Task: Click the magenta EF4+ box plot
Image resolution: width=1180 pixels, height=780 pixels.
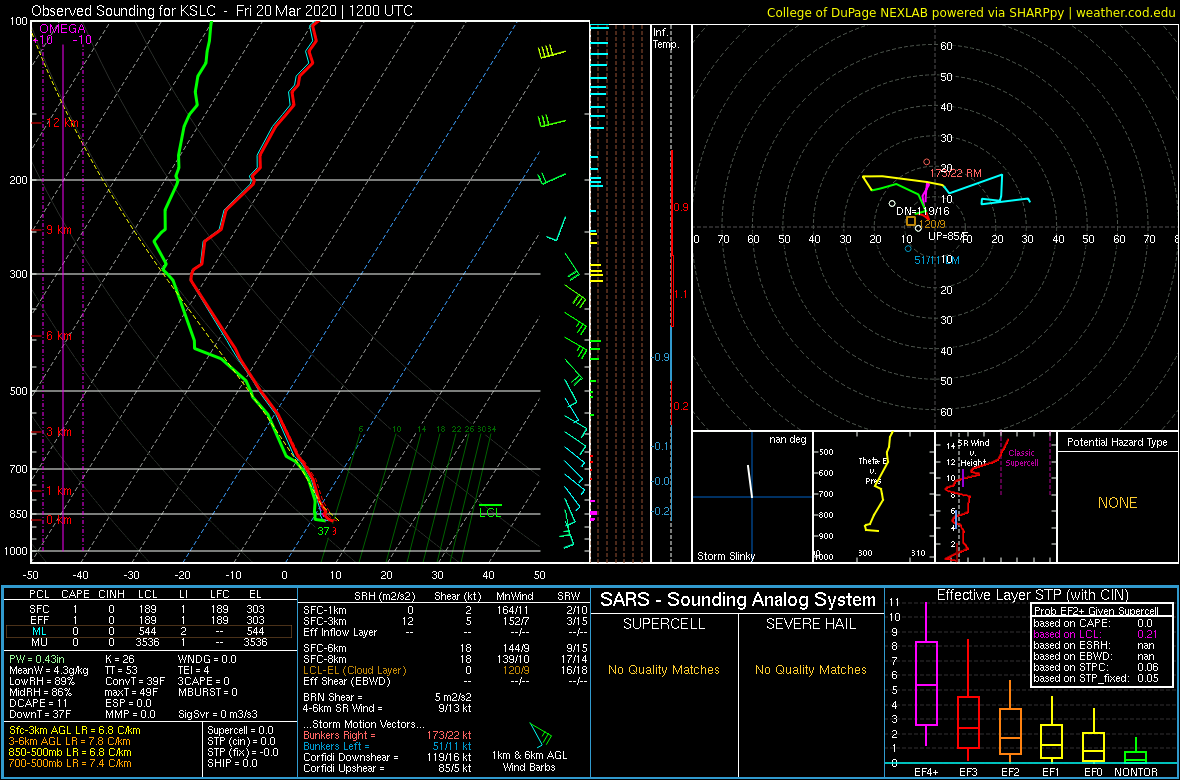Action: pyautogui.click(x=925, y=674)
